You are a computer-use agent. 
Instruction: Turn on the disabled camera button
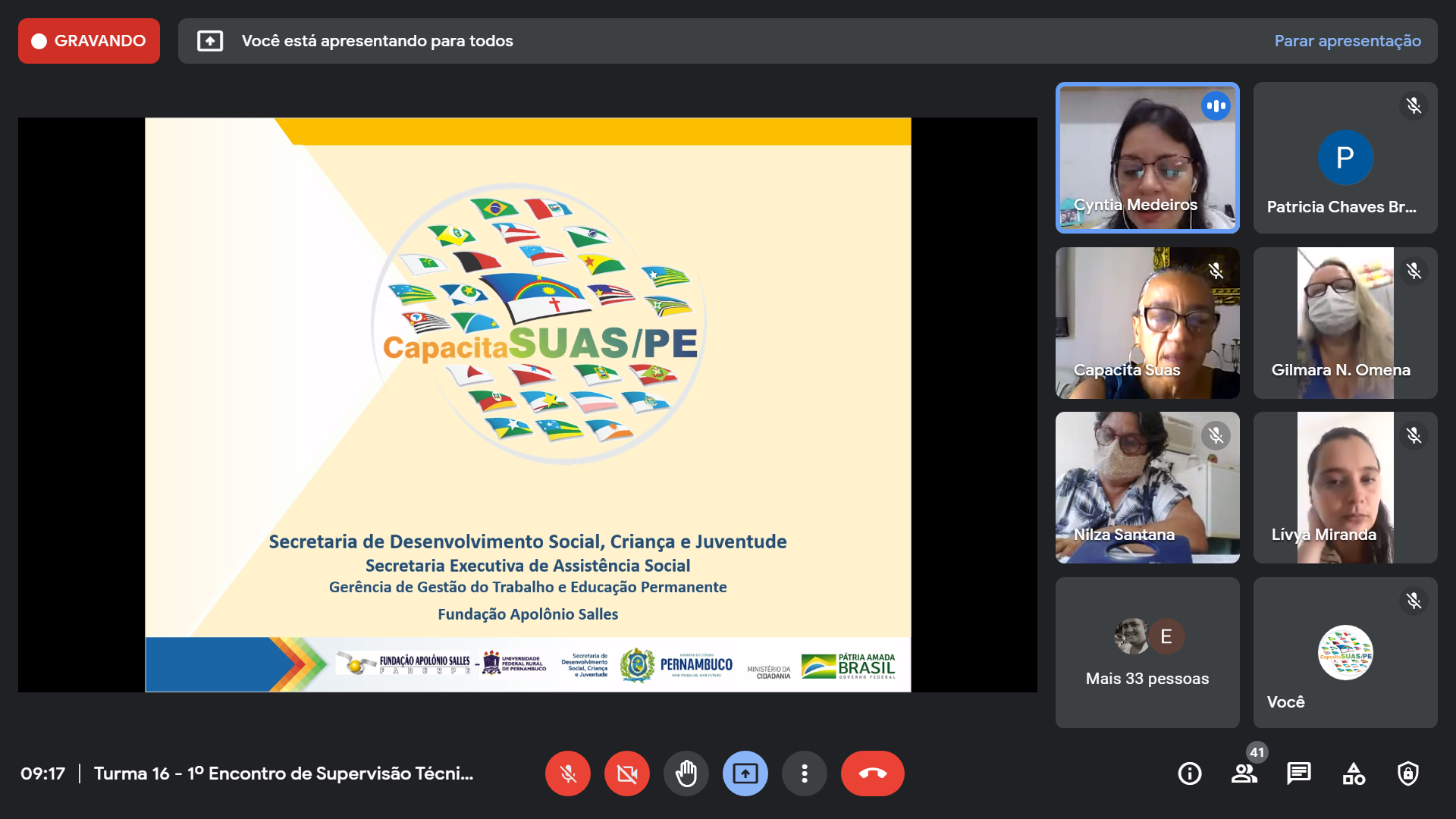click(626, 773)
